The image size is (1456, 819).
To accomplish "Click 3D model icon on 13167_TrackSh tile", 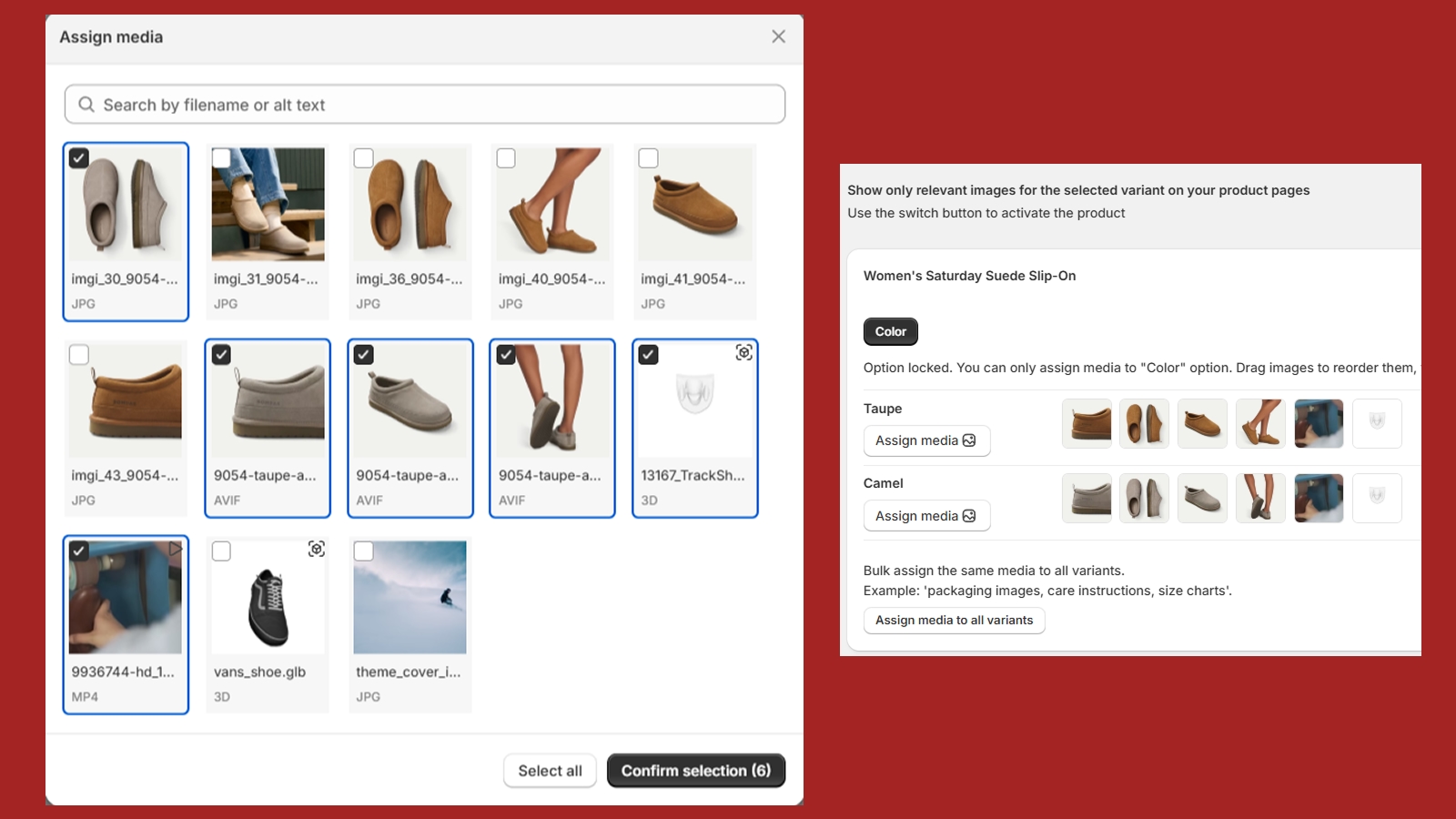I will (743, 352).
